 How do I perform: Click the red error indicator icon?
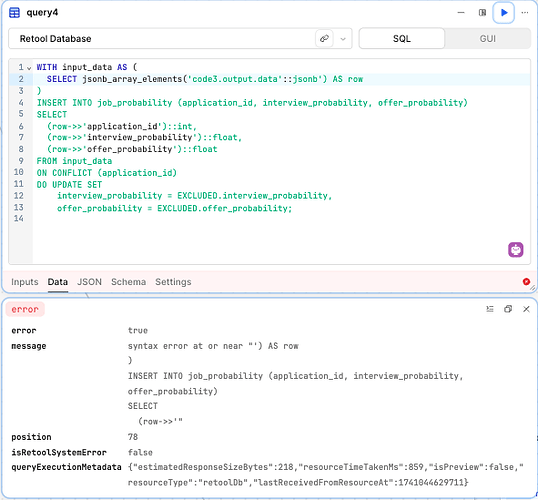pyautogui.click(x=526, y=281)
